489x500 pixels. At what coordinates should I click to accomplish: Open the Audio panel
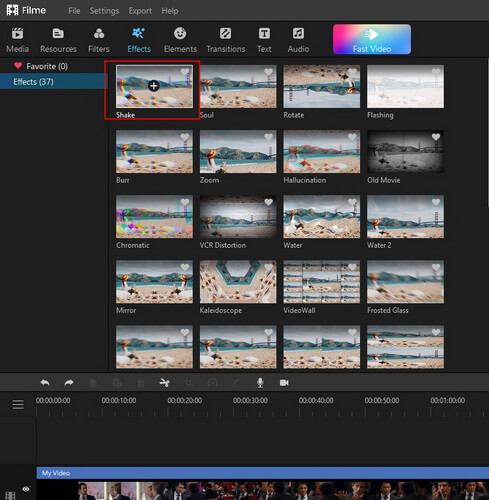pos(298,40)
